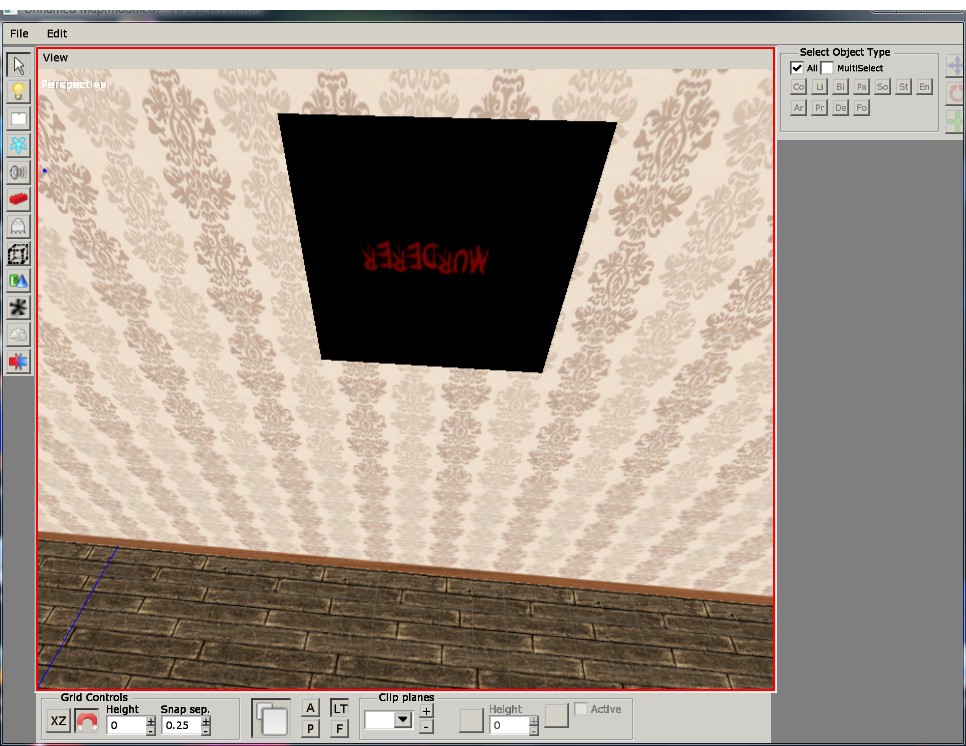Pick the Primitives tool (cylinder and cone)
Viewport: 966px width, 746px height.
18,281
